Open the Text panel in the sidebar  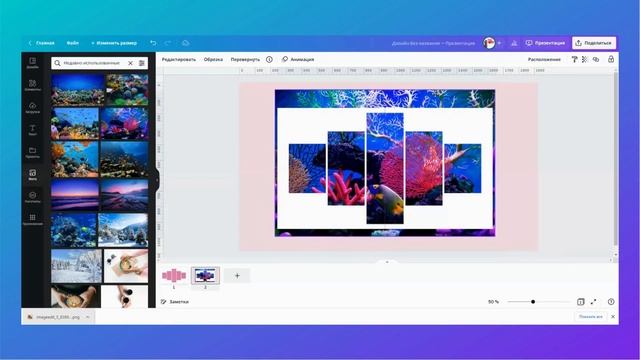[x=33, y=130]
